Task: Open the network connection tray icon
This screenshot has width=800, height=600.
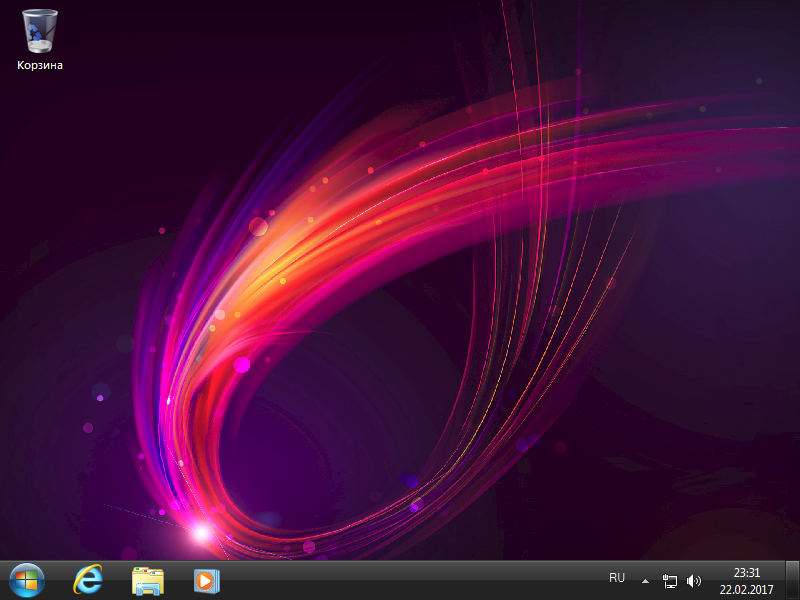Action: click(x=669, y=581)
